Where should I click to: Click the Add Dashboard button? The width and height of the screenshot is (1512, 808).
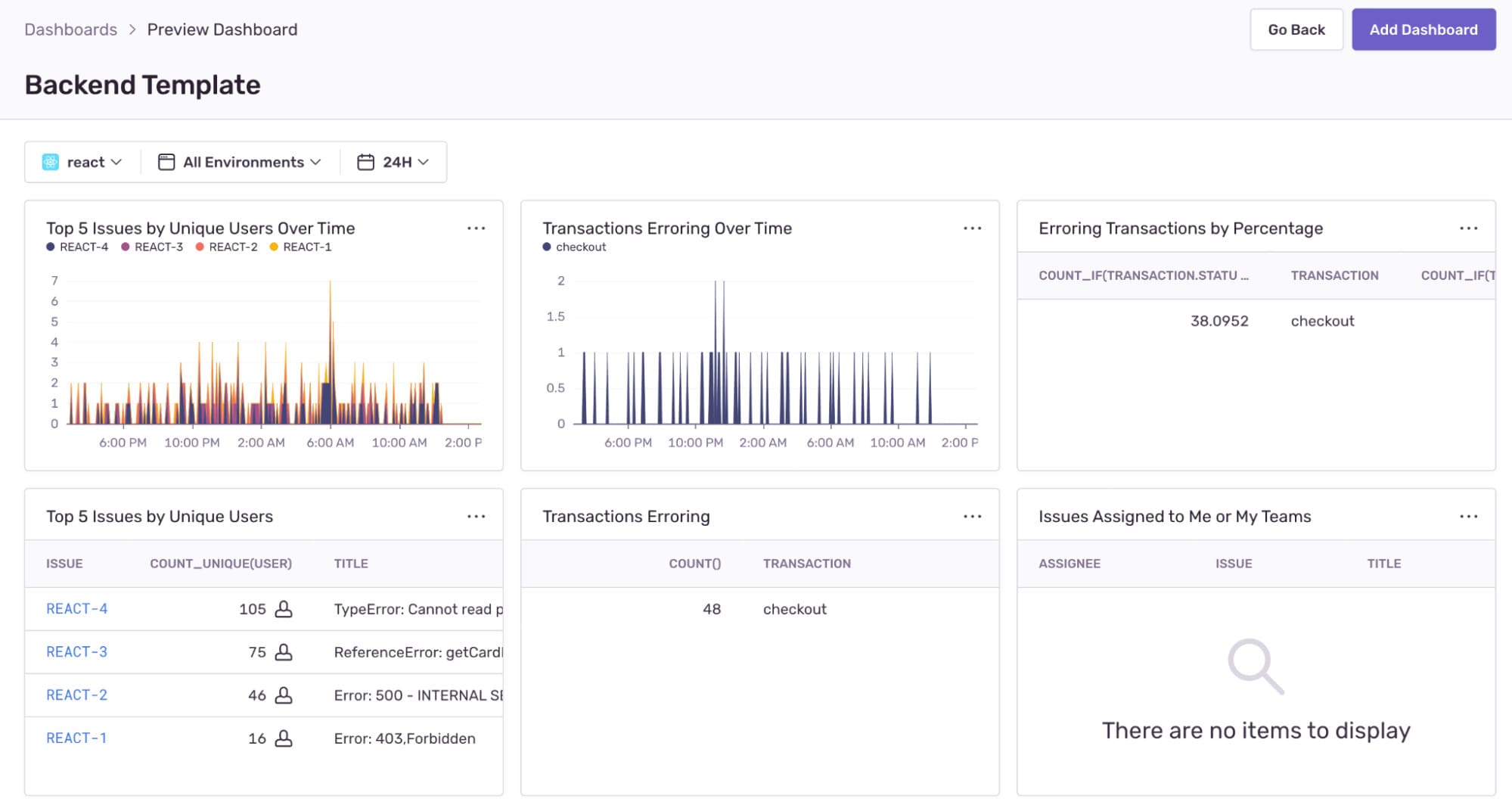(1424, 30)
